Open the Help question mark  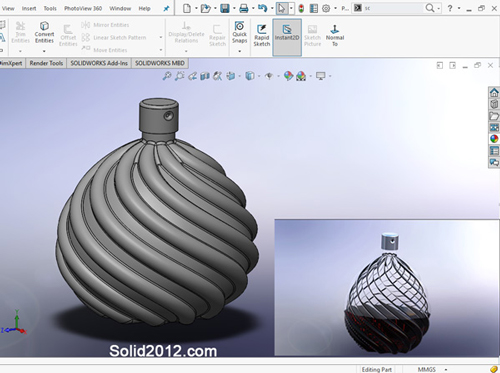tap(450, 8)
